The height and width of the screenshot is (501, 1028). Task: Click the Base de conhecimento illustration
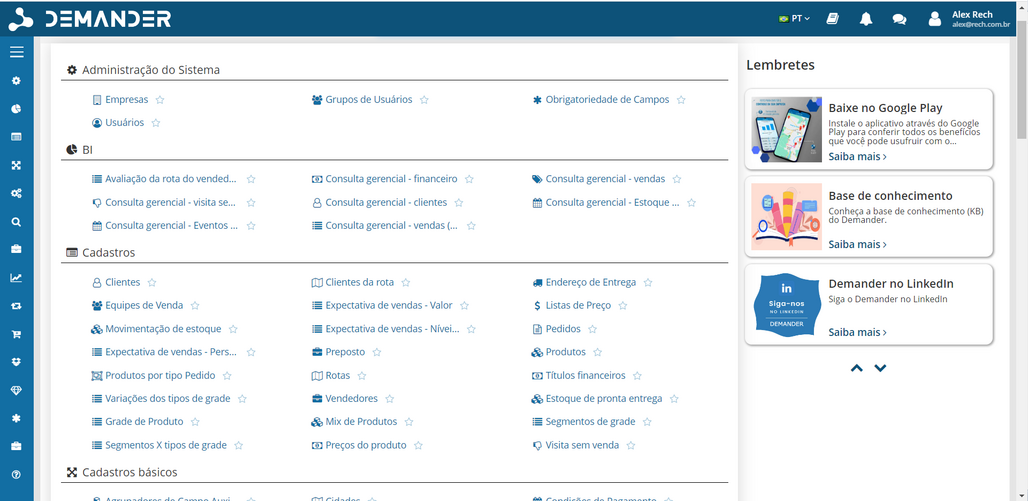pos(786,217)
